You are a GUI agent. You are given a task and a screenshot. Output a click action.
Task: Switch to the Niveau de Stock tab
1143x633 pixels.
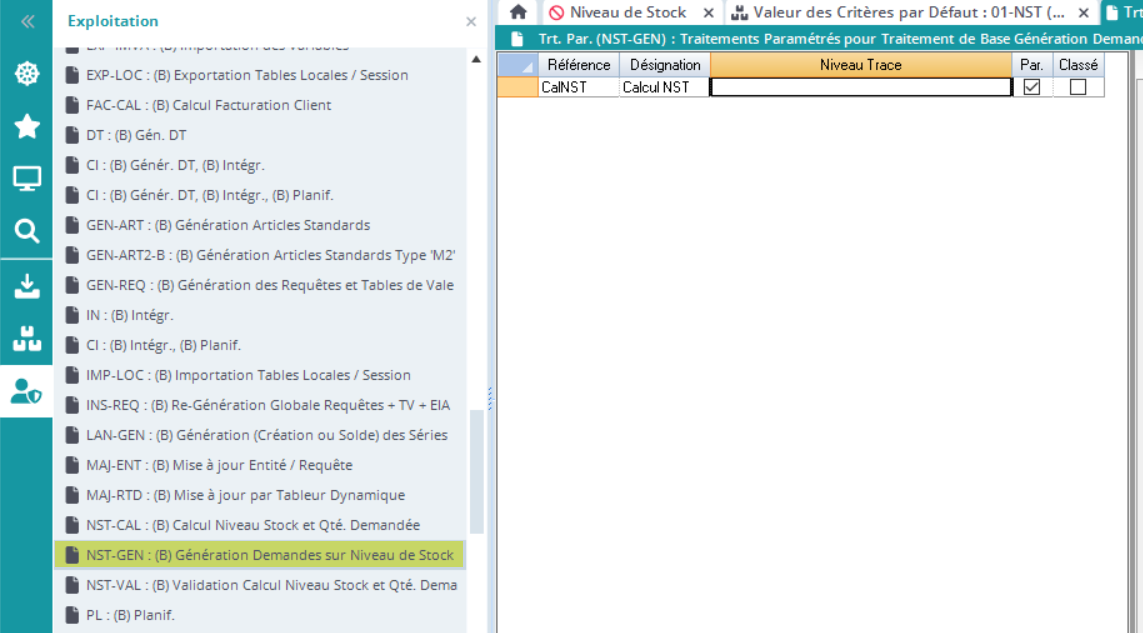(x=627, y=13)
